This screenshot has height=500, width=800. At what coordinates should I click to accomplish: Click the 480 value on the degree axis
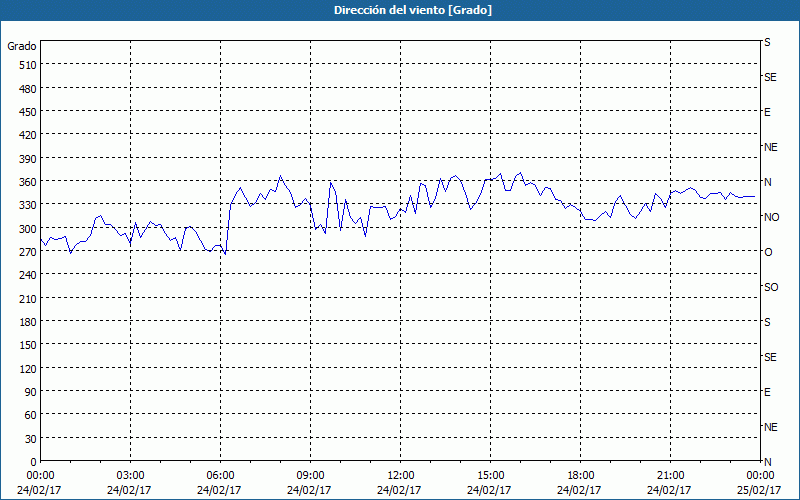(28, 89)
